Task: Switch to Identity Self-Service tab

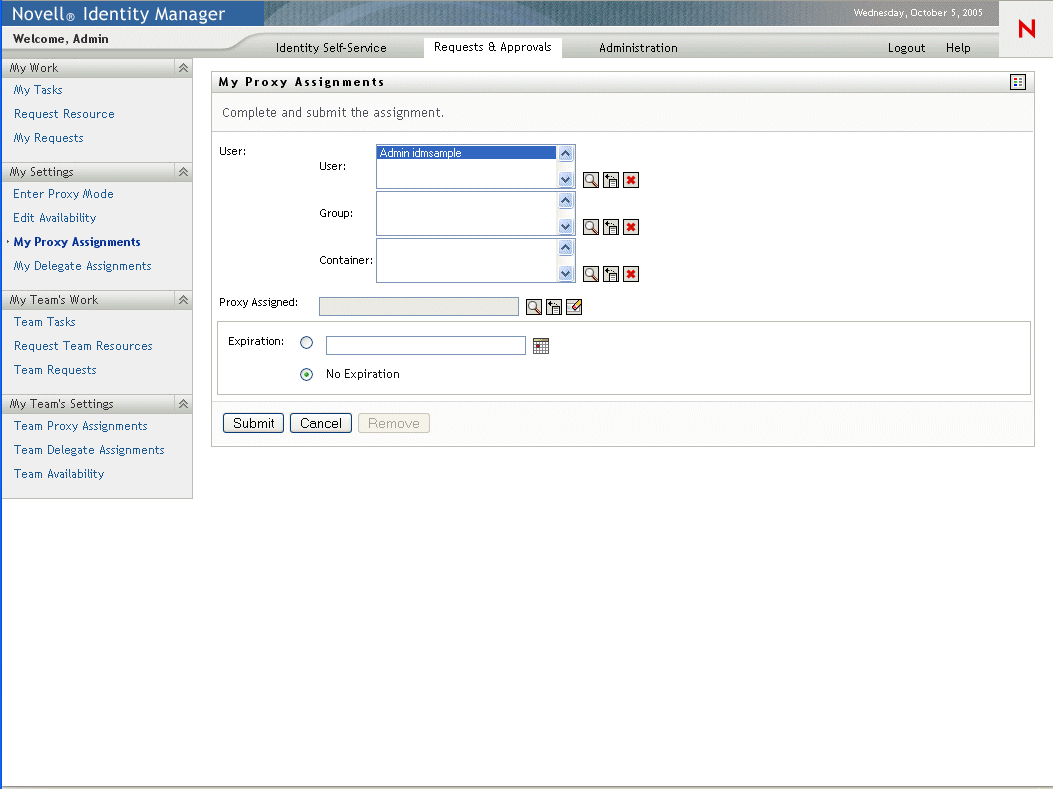Action: point(331,48)
